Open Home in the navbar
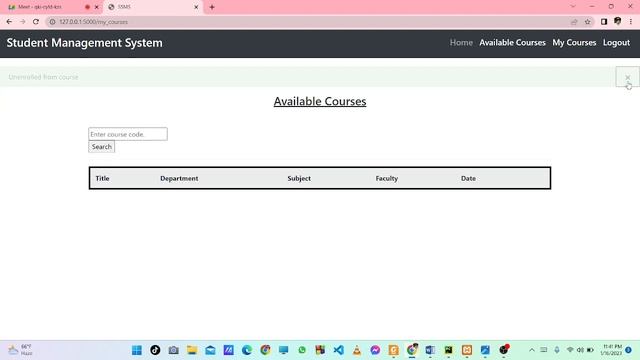Screen dimensions: 640x360 pyautogui.click(x=461, y=42)
